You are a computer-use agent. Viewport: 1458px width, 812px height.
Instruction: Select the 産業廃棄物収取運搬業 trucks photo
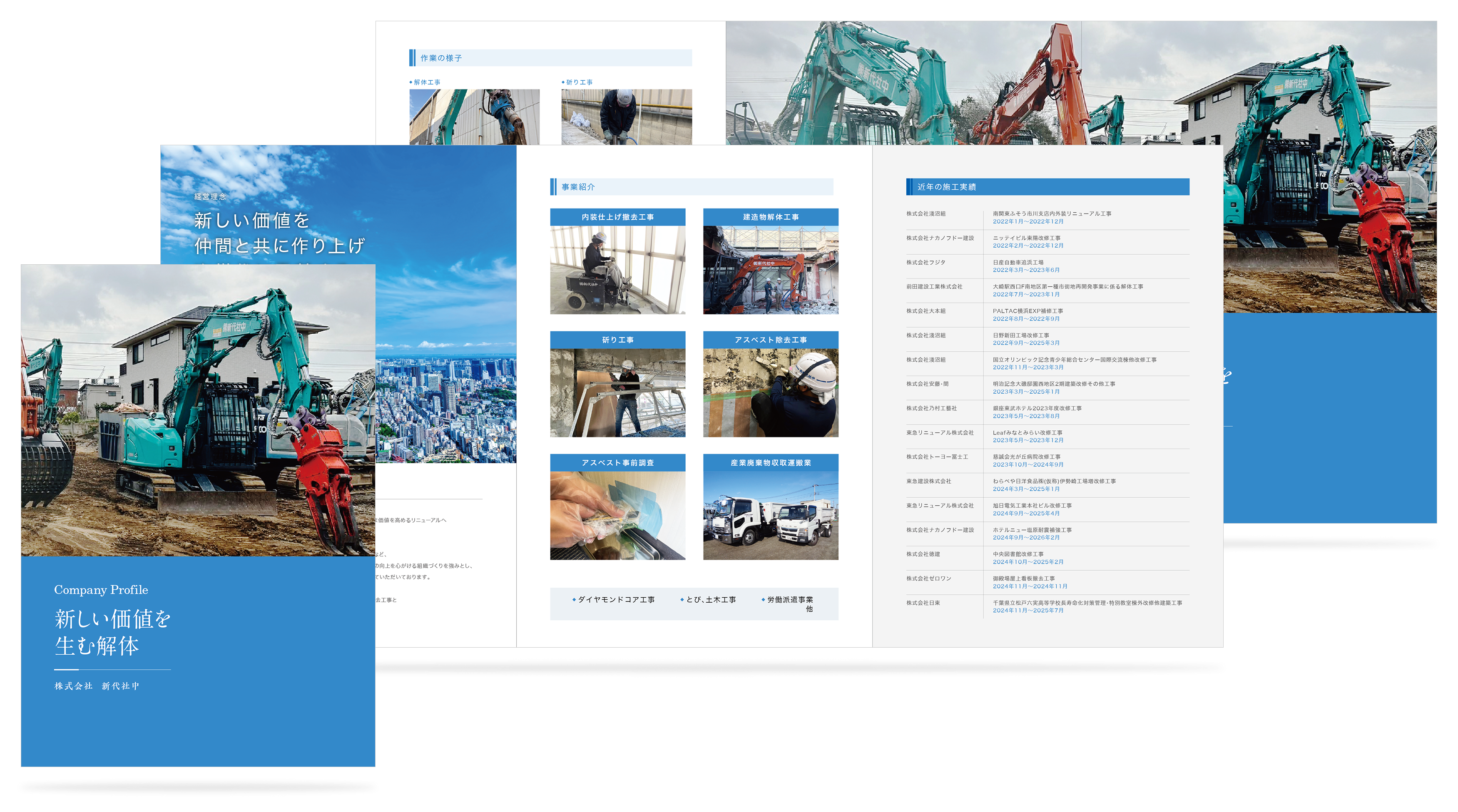click(770, 516)
